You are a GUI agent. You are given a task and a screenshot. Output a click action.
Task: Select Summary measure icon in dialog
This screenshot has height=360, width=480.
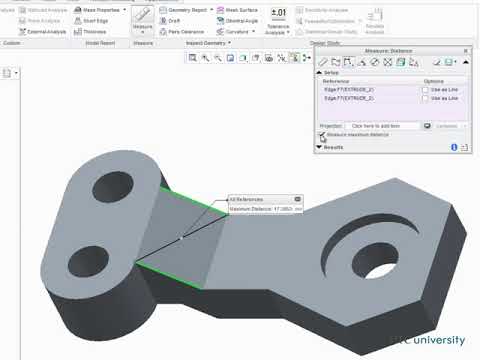[323, 62]
